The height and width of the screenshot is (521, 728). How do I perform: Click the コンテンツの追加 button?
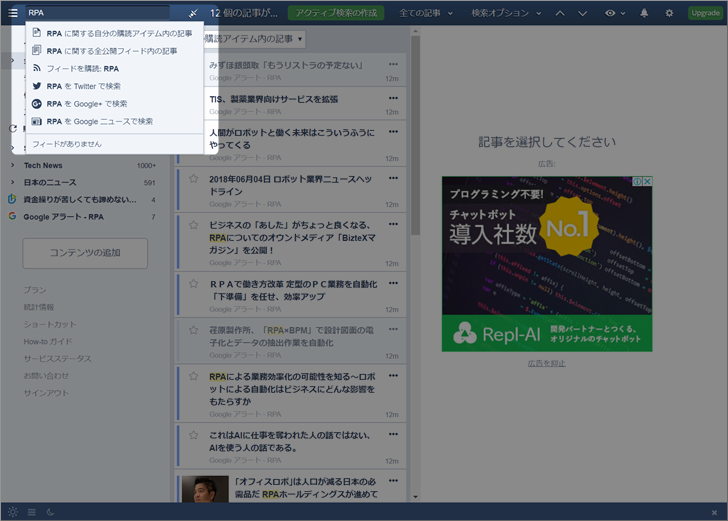[x=85, y=253]
